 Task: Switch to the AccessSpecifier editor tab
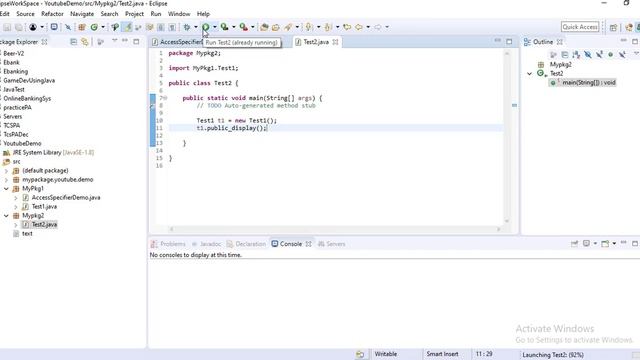(177, 42)
